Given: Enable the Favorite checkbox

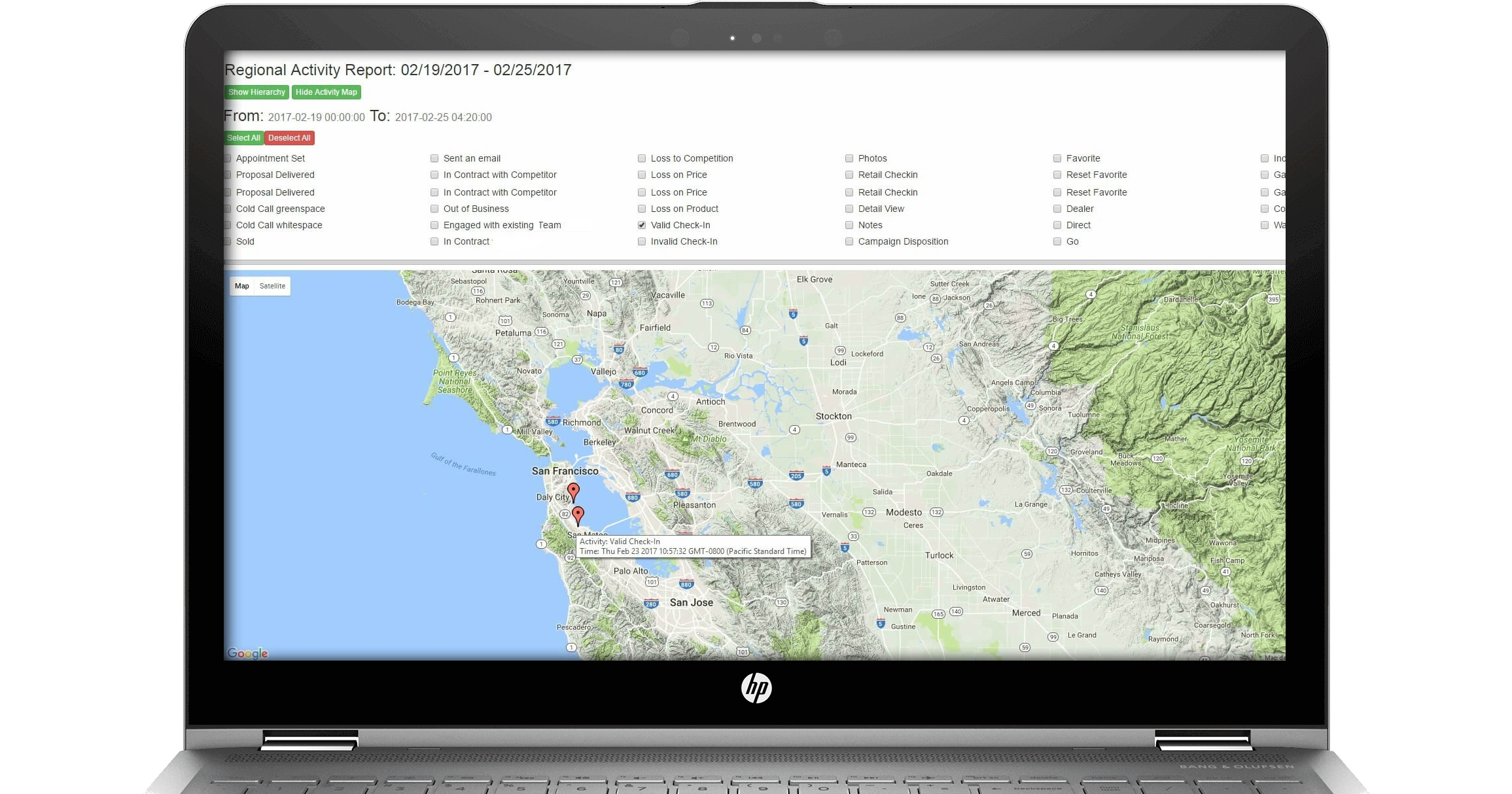Looking at the screenshot, I should [x=1057, y=158].
